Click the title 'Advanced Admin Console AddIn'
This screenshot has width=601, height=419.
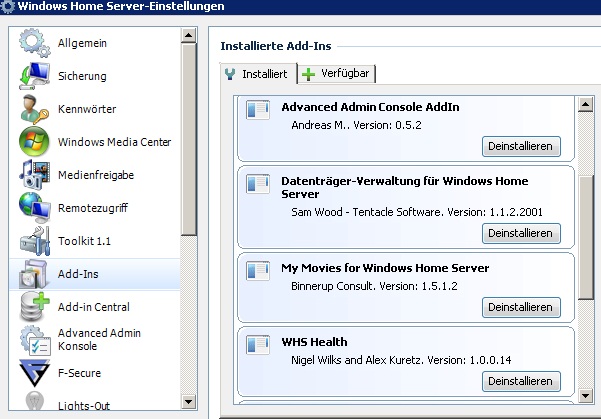tap(370, 107)
